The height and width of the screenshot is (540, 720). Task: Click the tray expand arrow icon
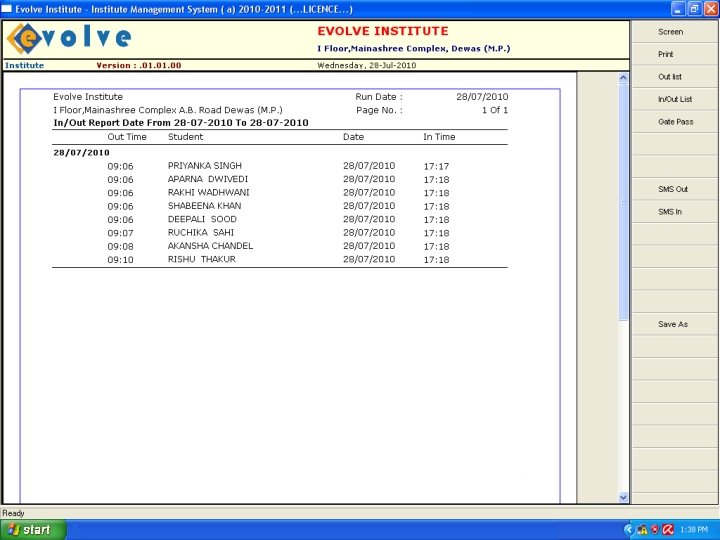[629, 530]
